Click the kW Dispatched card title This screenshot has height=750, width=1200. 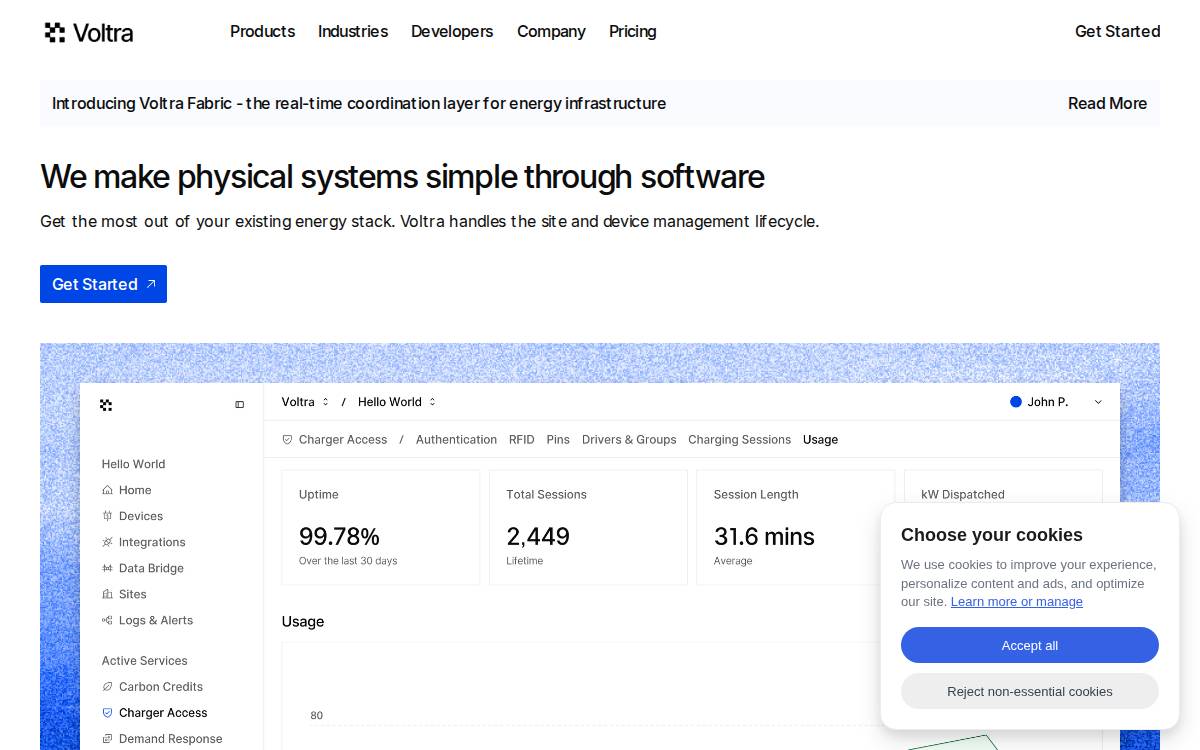click(x=963, y=494)
